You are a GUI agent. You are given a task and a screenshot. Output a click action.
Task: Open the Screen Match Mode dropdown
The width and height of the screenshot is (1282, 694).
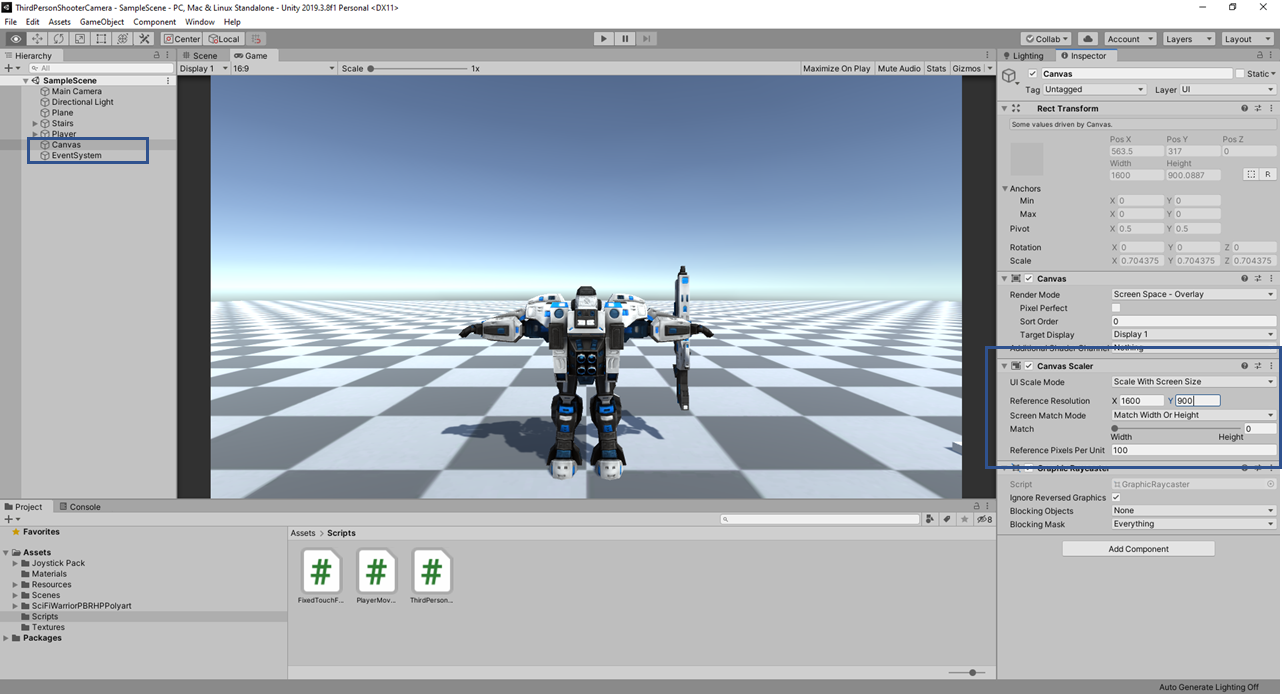pyautogui.click(x=1194, y=415)
